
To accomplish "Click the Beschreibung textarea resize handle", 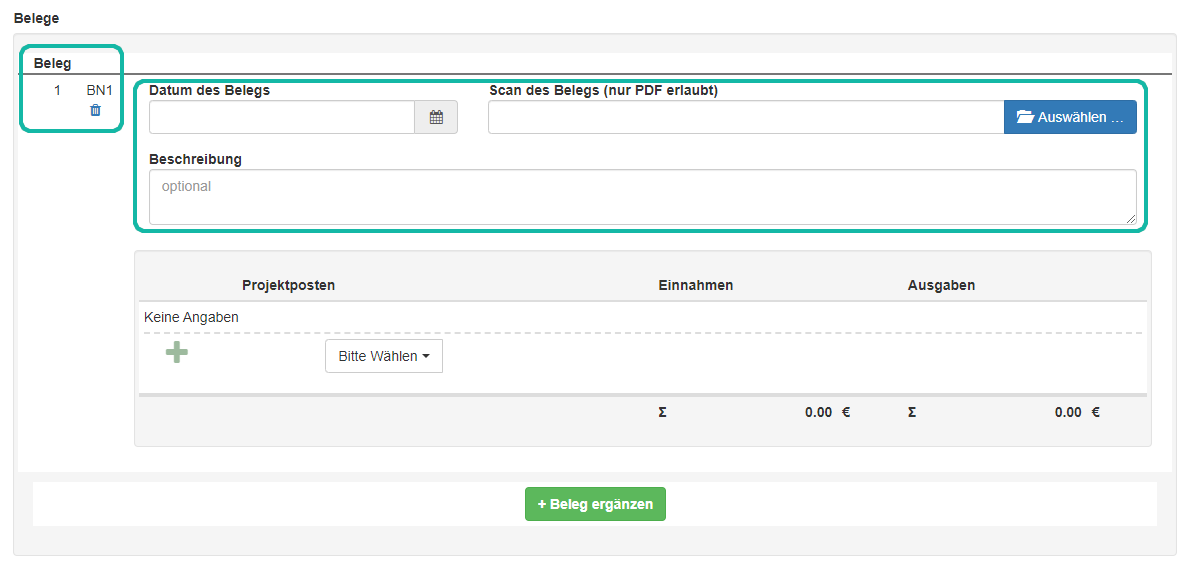I will [1131, 219].
